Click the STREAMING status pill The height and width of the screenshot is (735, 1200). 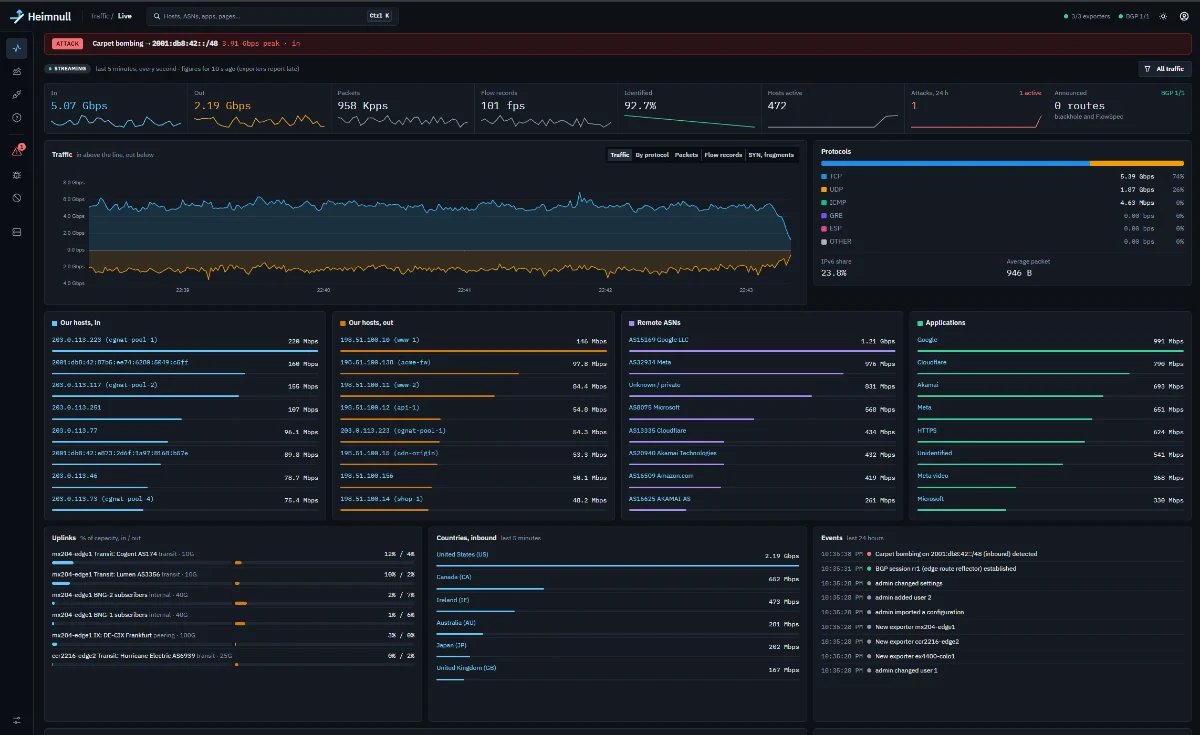pyautogui.click(x=67, y=69)
